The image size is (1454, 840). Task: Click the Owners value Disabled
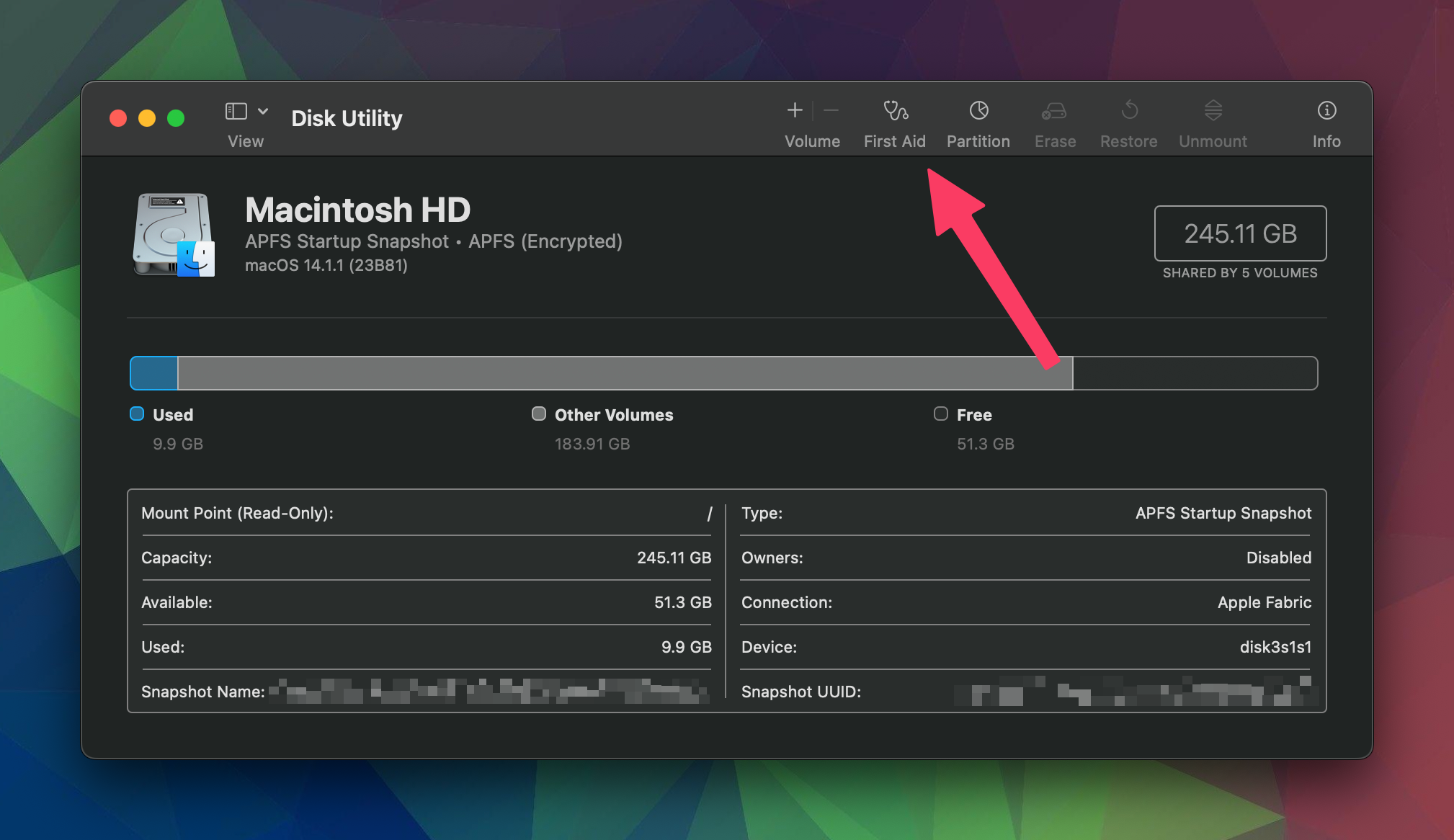tap(1279, 558)
